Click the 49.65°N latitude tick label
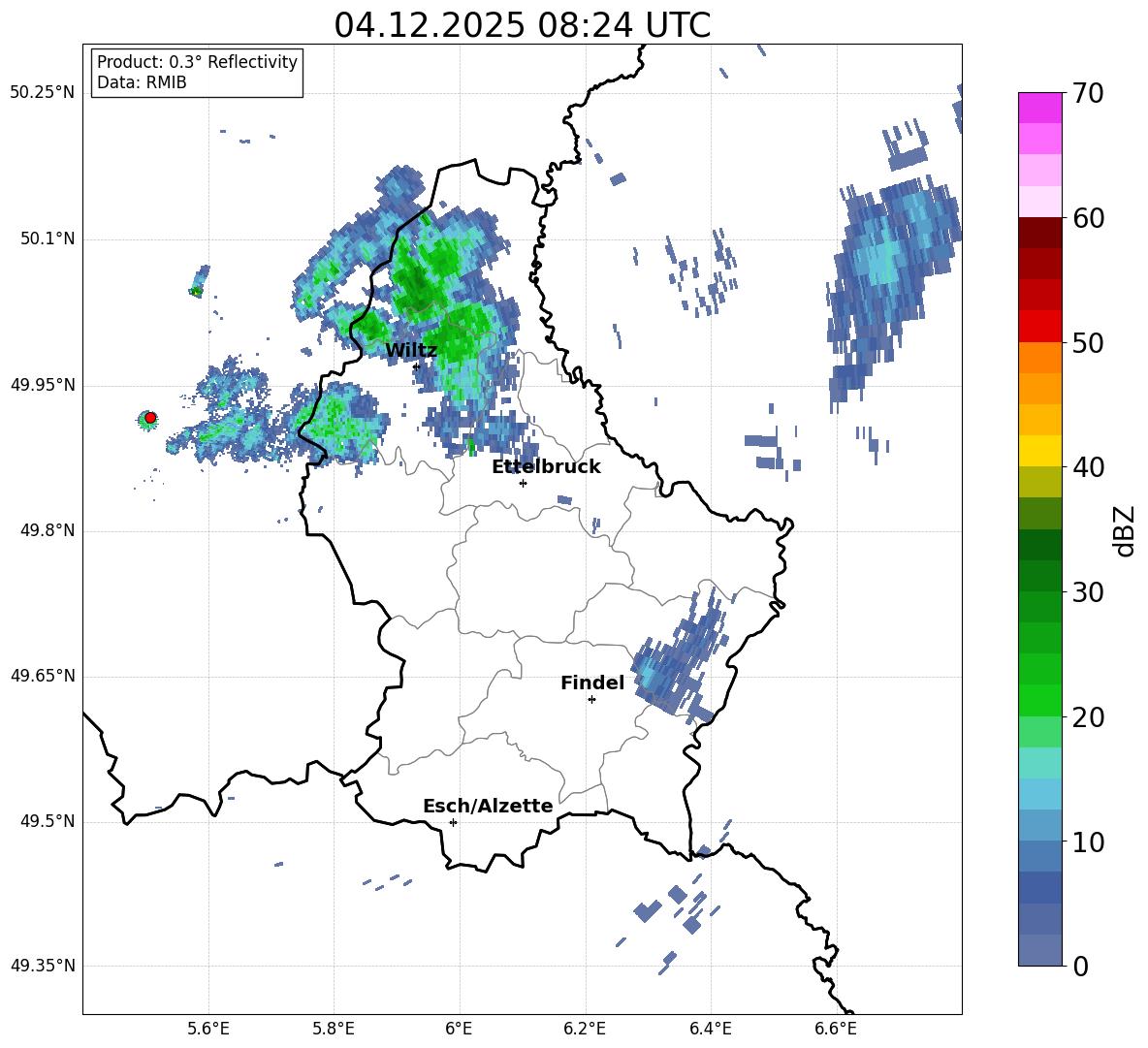The height and width of the screenshot is (1048, 1148). (x=43, y=676)
